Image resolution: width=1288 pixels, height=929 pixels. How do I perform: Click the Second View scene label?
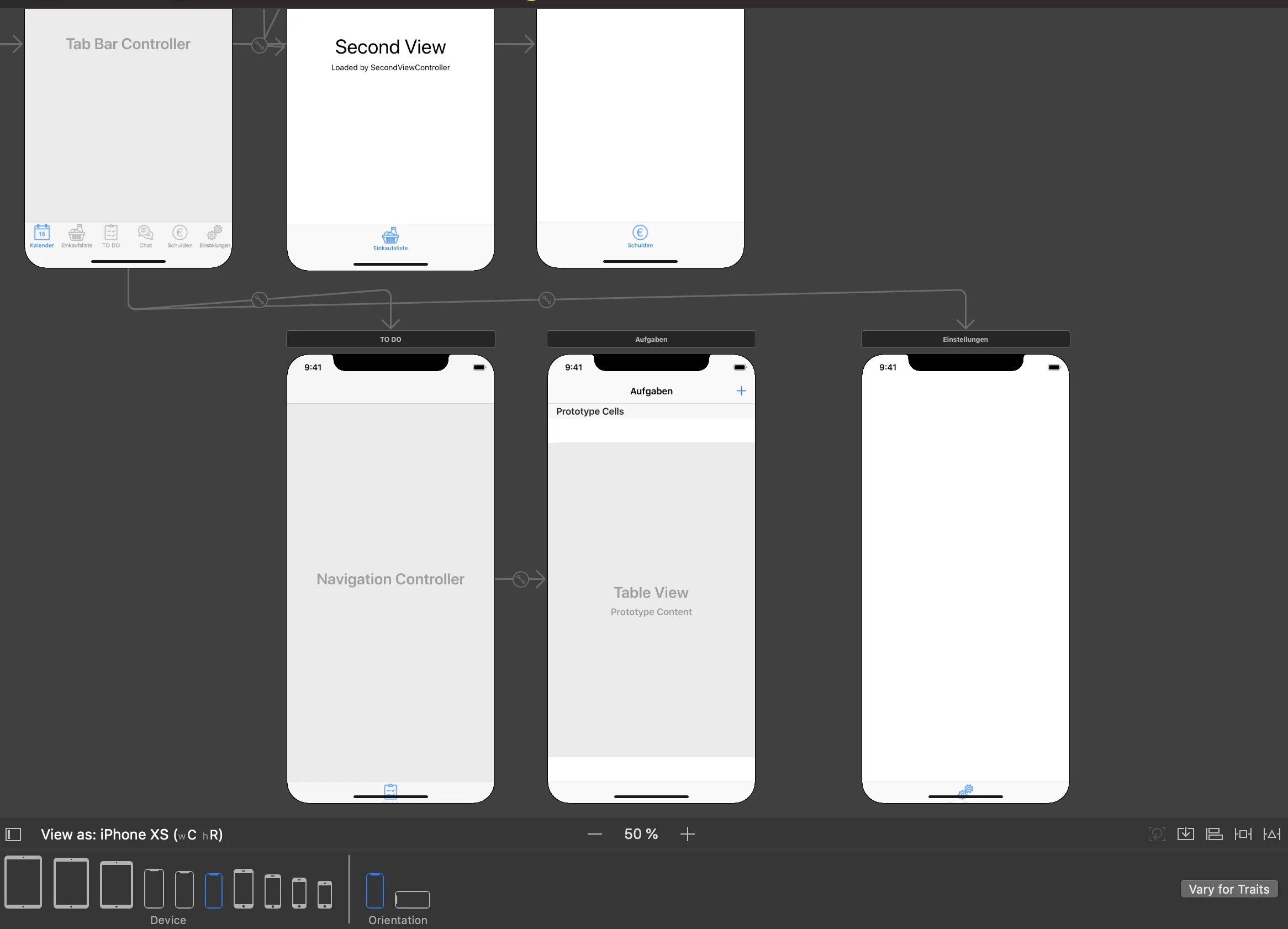[x=390, y=44]
